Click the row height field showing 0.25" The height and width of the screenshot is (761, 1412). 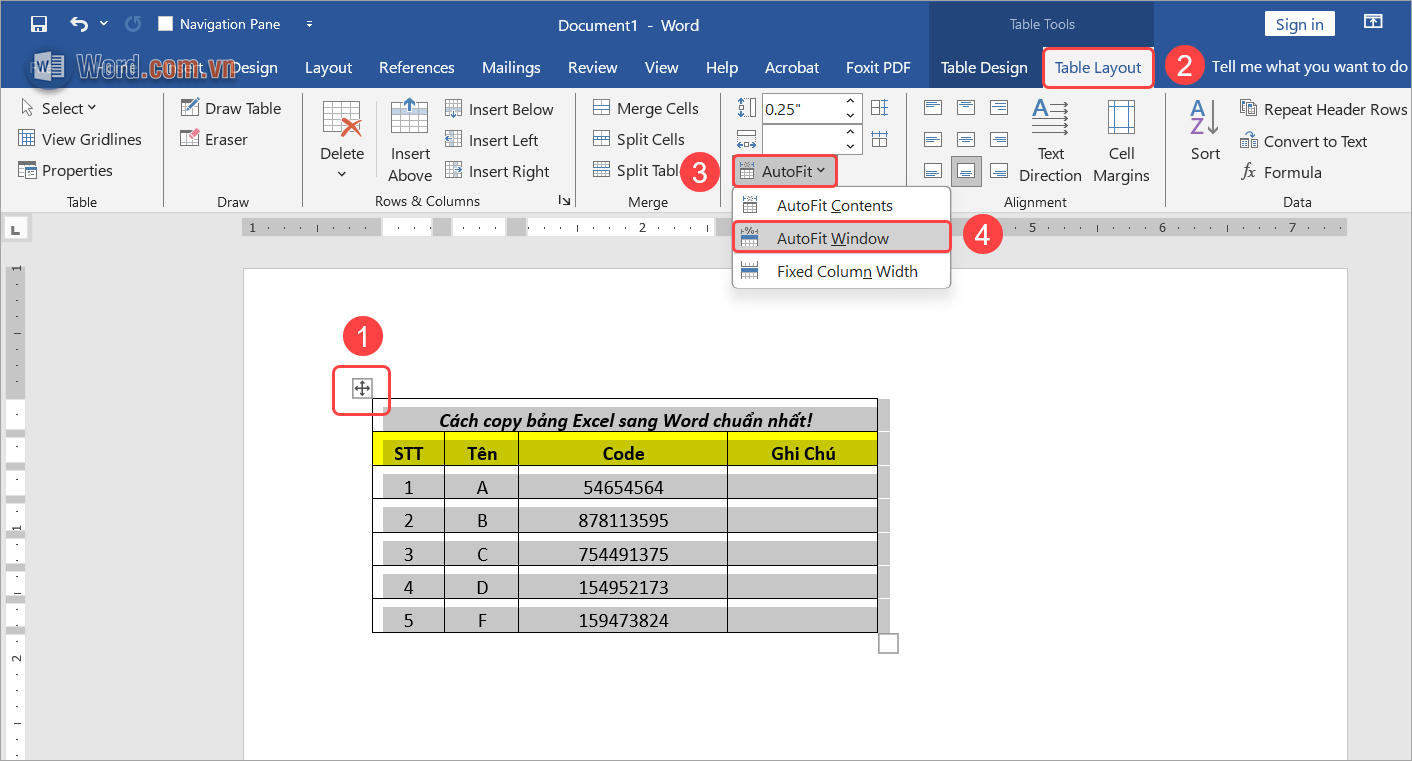tap(802, 108)
